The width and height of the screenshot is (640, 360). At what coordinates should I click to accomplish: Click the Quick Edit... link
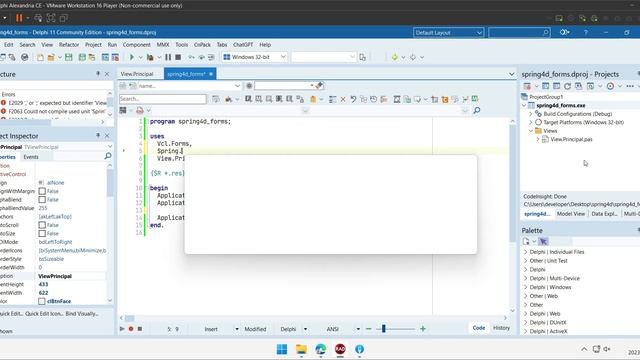[11, 313]
